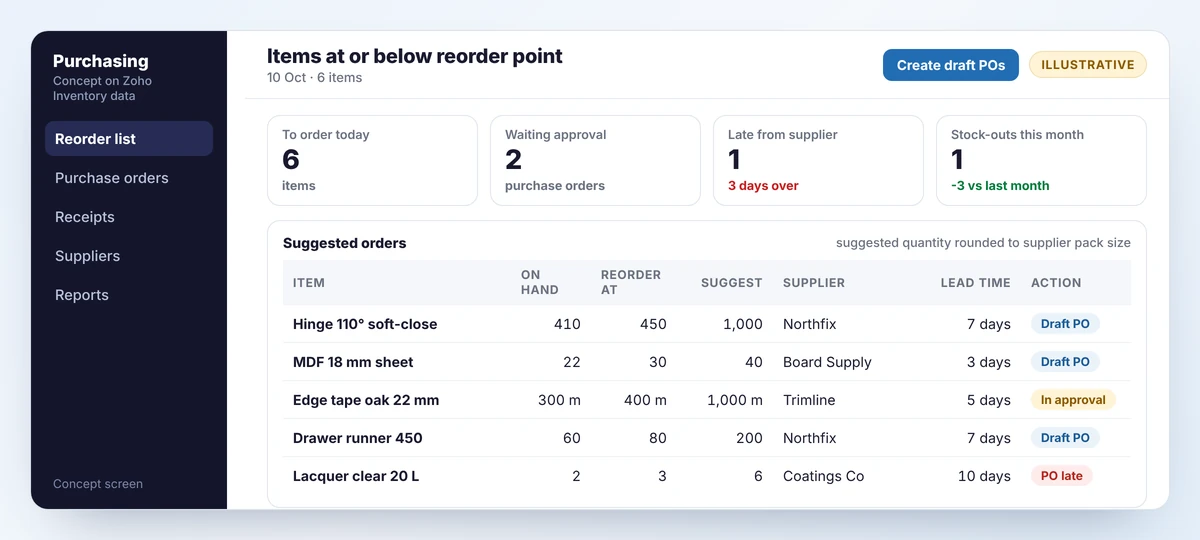Click the ACTION column header
Image resolution: width=1200 pixels, height=540 pixels.
click(x=1056, y=283)
